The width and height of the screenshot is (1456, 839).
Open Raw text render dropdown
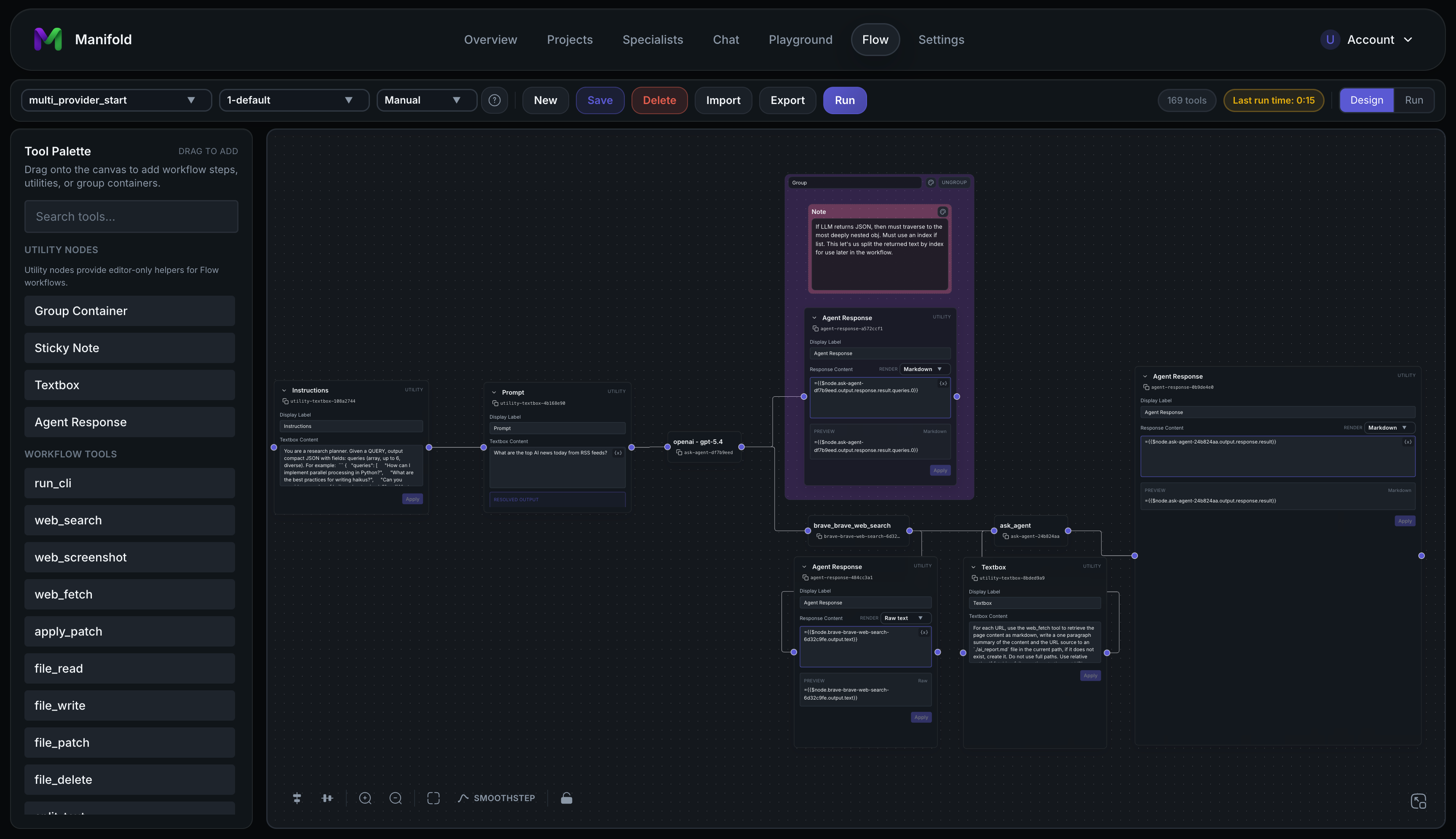coord(905,618)
